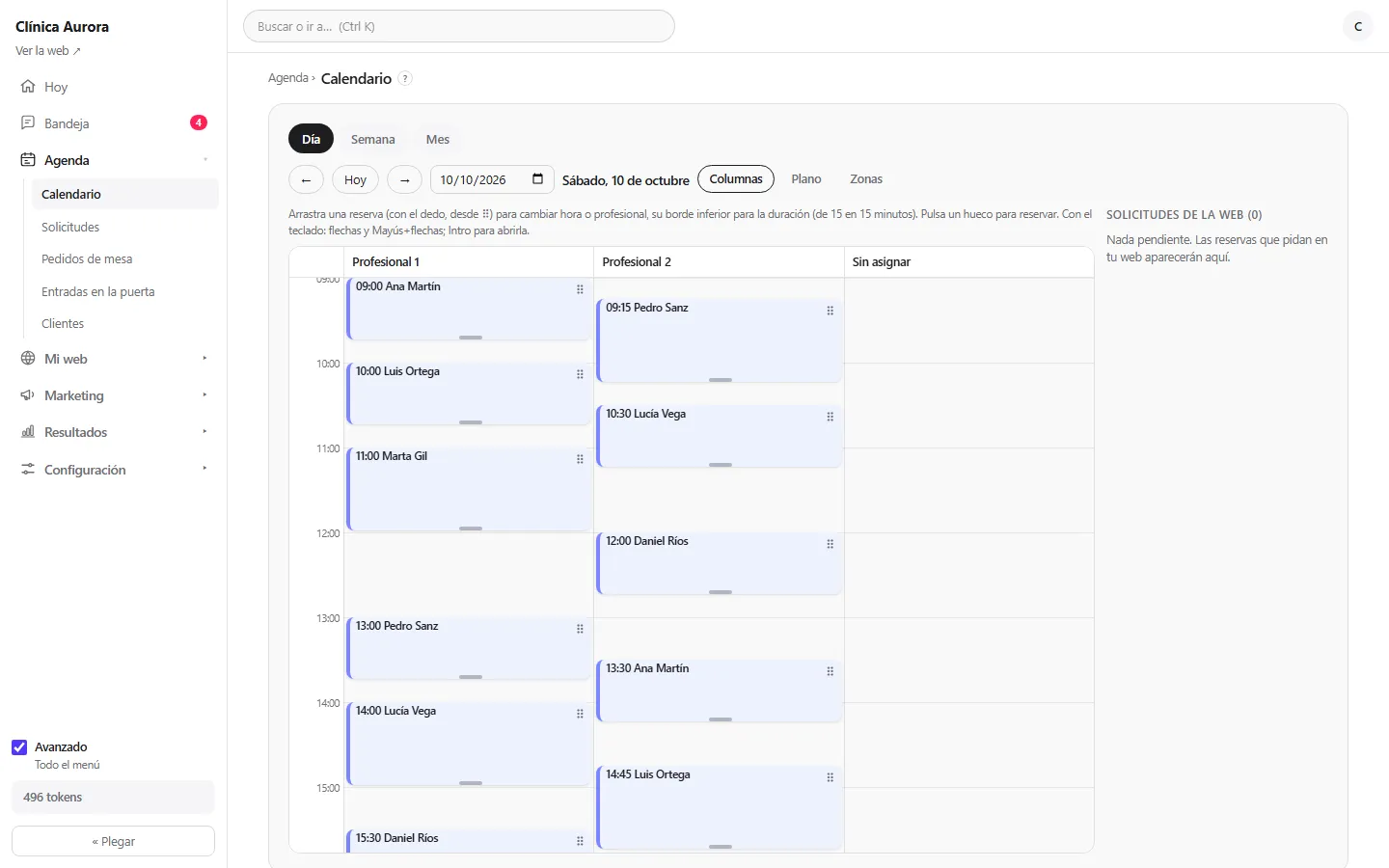This screenshot has width=1389, height=868.
Task: Expand the Mi web submenu arrow
Action: coord(204,359)
